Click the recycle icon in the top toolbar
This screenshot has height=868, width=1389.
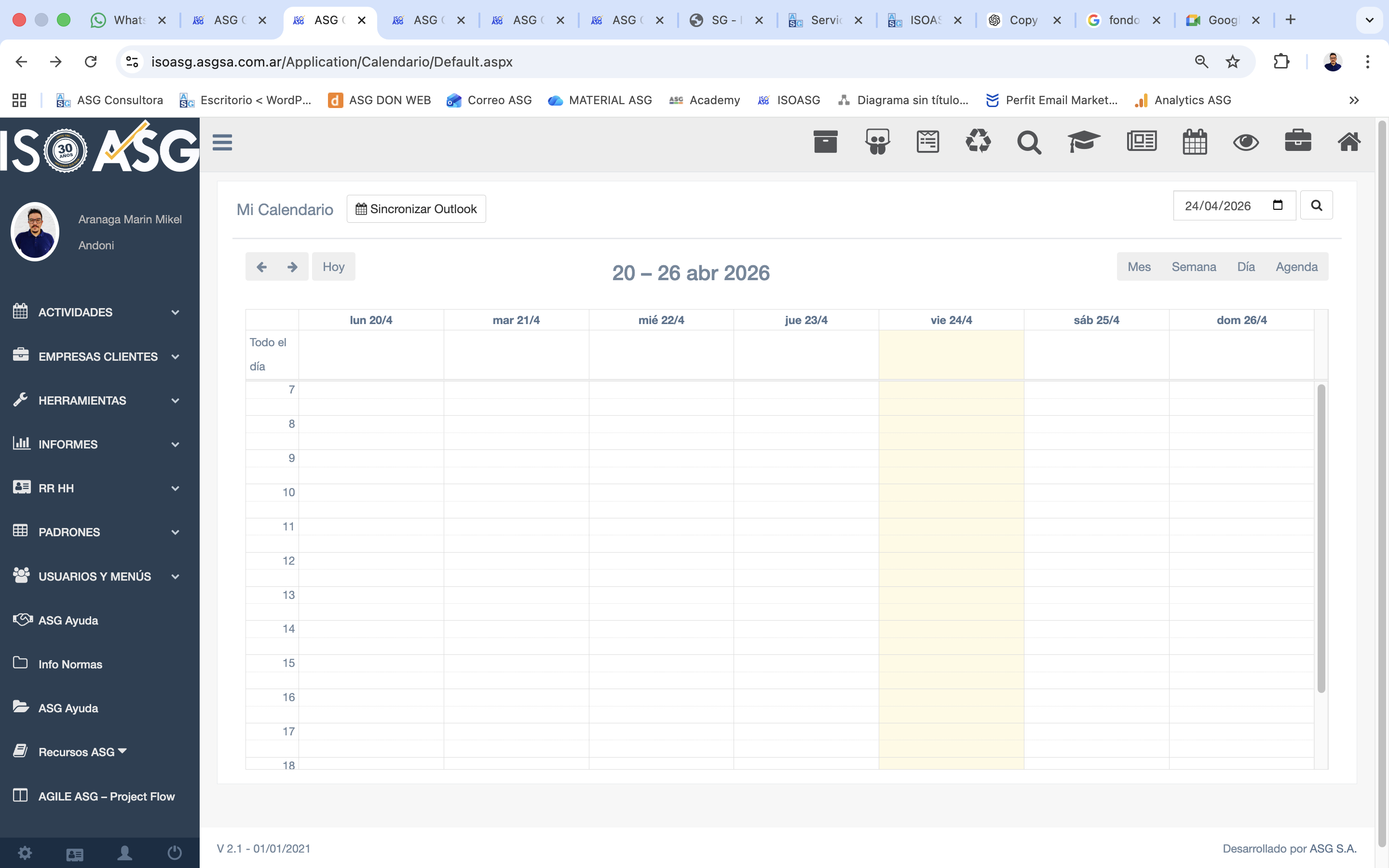coord(978,141)
